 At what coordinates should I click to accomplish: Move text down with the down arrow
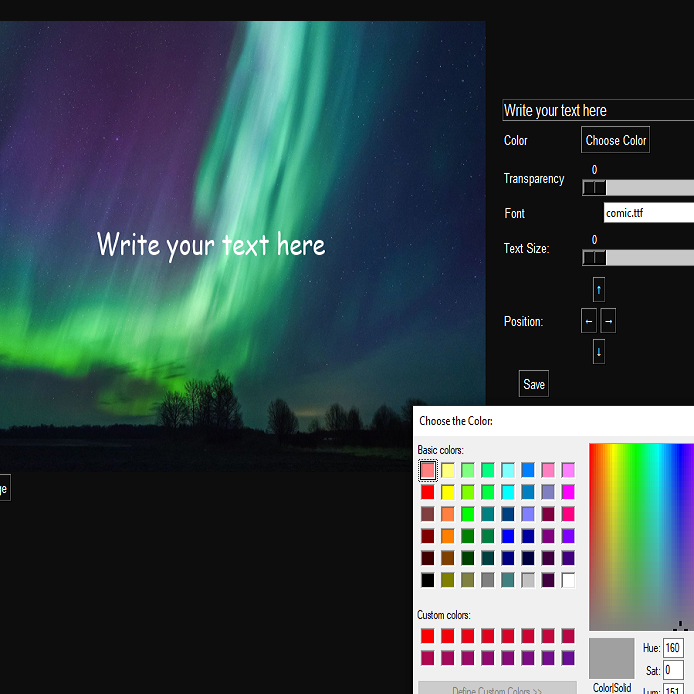pyautogui.click(x=599, y=352)
